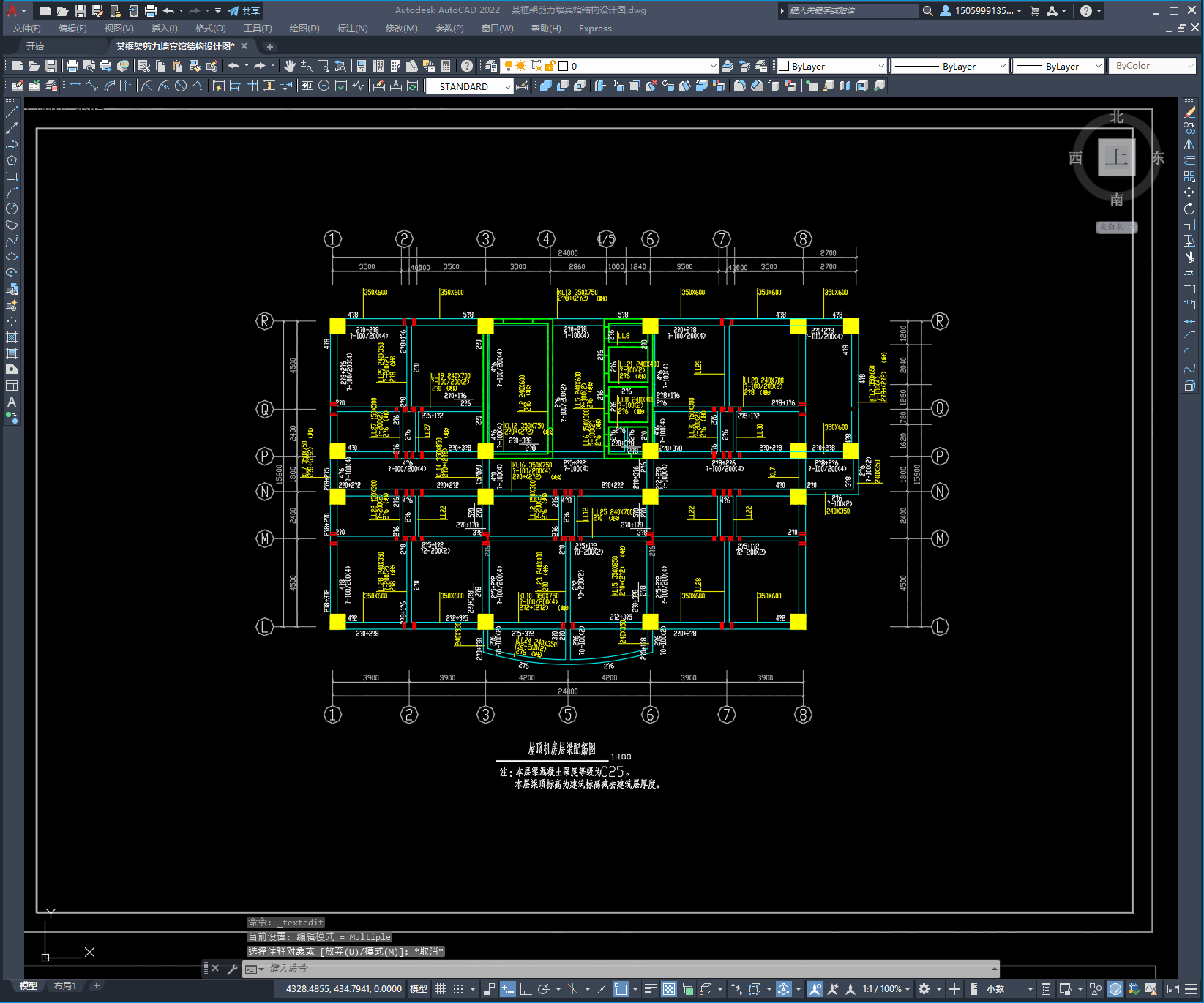This screenshot has height=1003, width=1204.
Task: Select the Rotate tool in modify toolbar
Action: coord(1189,209)
